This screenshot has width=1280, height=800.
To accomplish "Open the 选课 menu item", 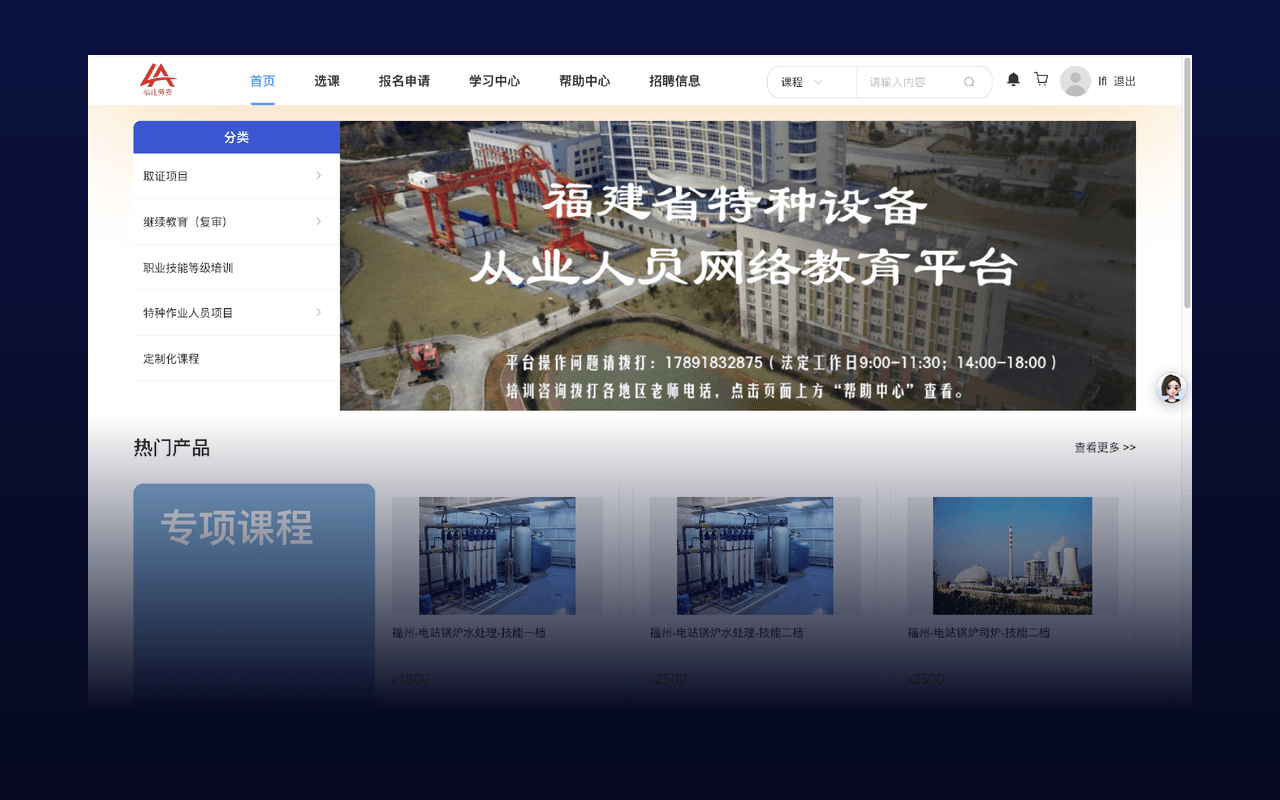I will click(327, 81).
